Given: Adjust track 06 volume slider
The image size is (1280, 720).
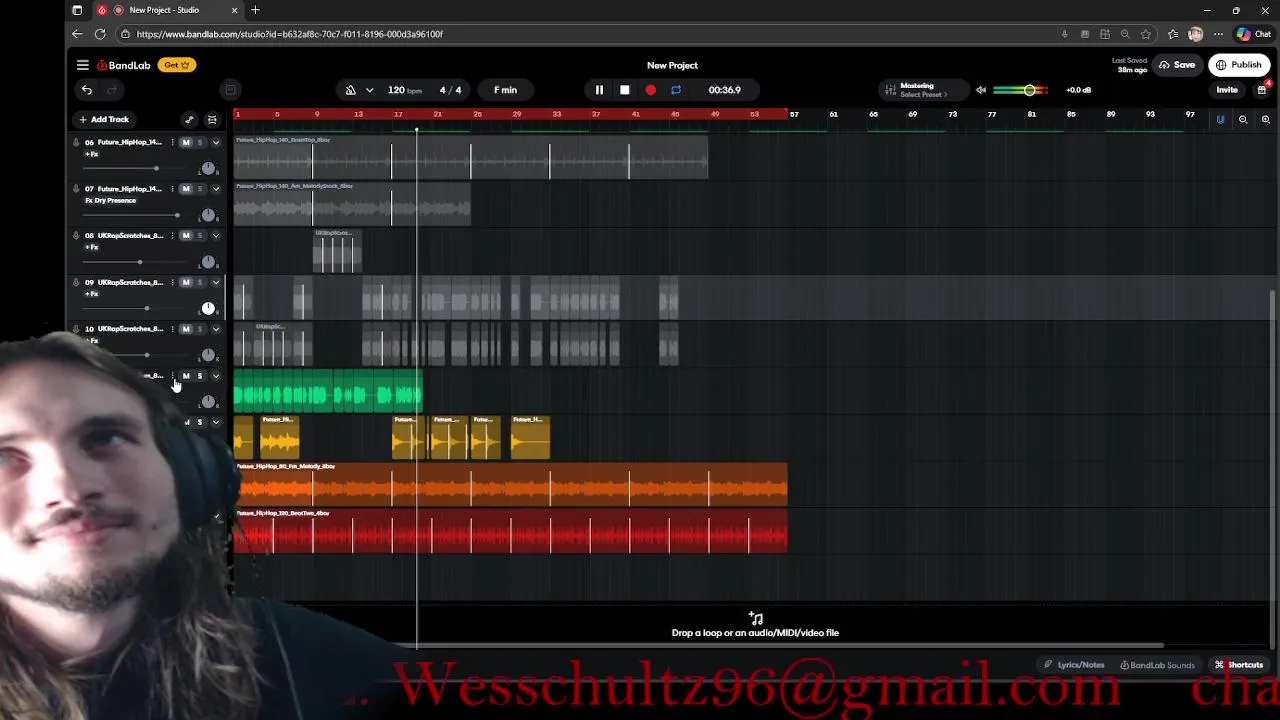Looking at the screenshot, I should tap(156, 168).
